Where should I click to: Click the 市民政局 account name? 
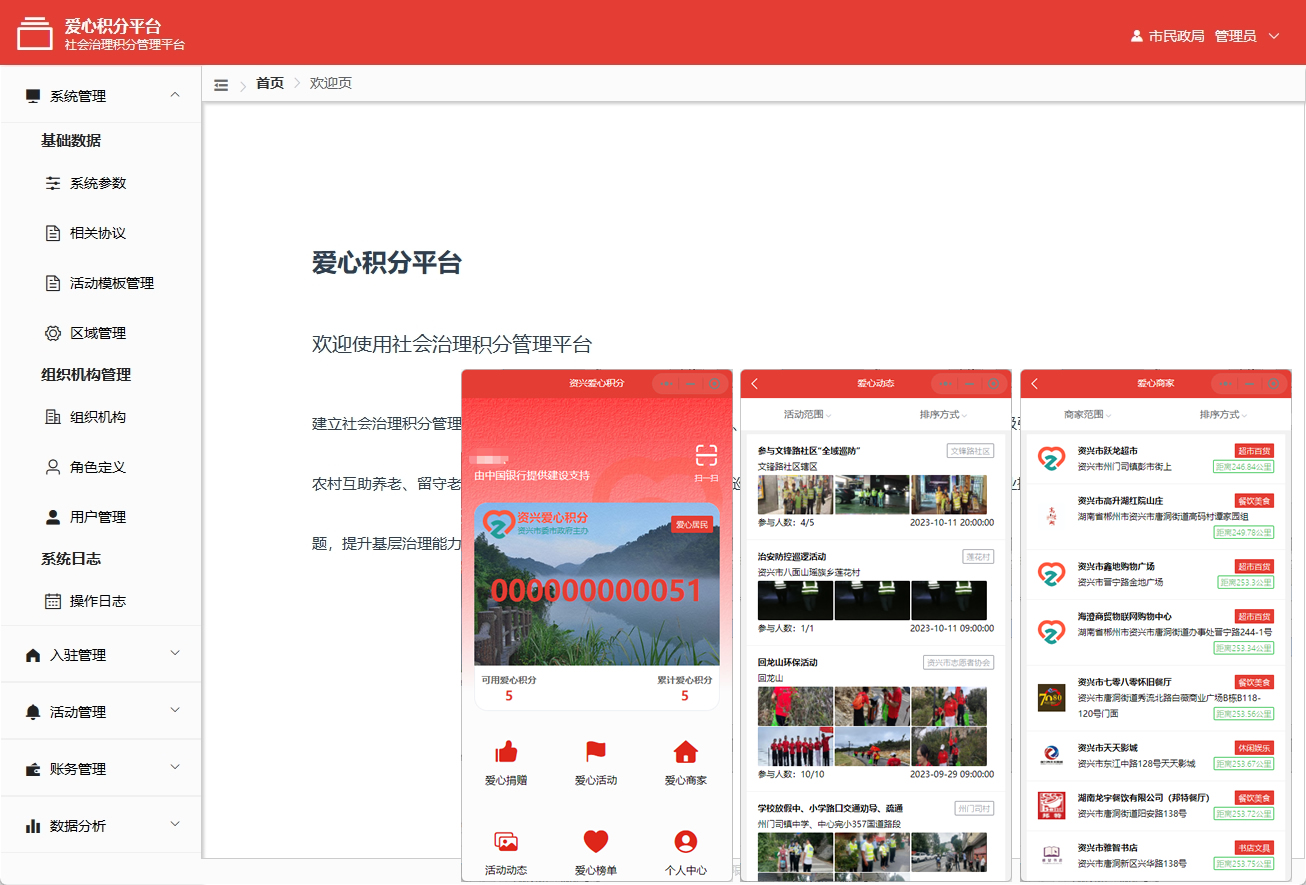click(x=1176, y=36)
